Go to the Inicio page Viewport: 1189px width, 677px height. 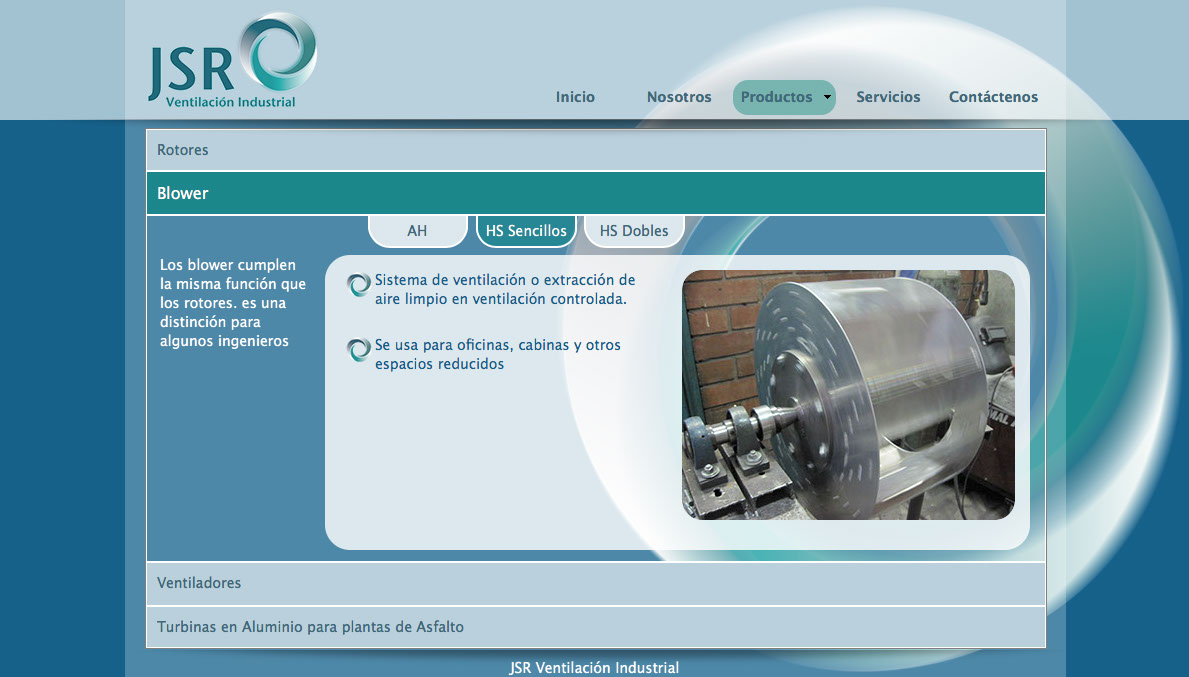[575, 97]
